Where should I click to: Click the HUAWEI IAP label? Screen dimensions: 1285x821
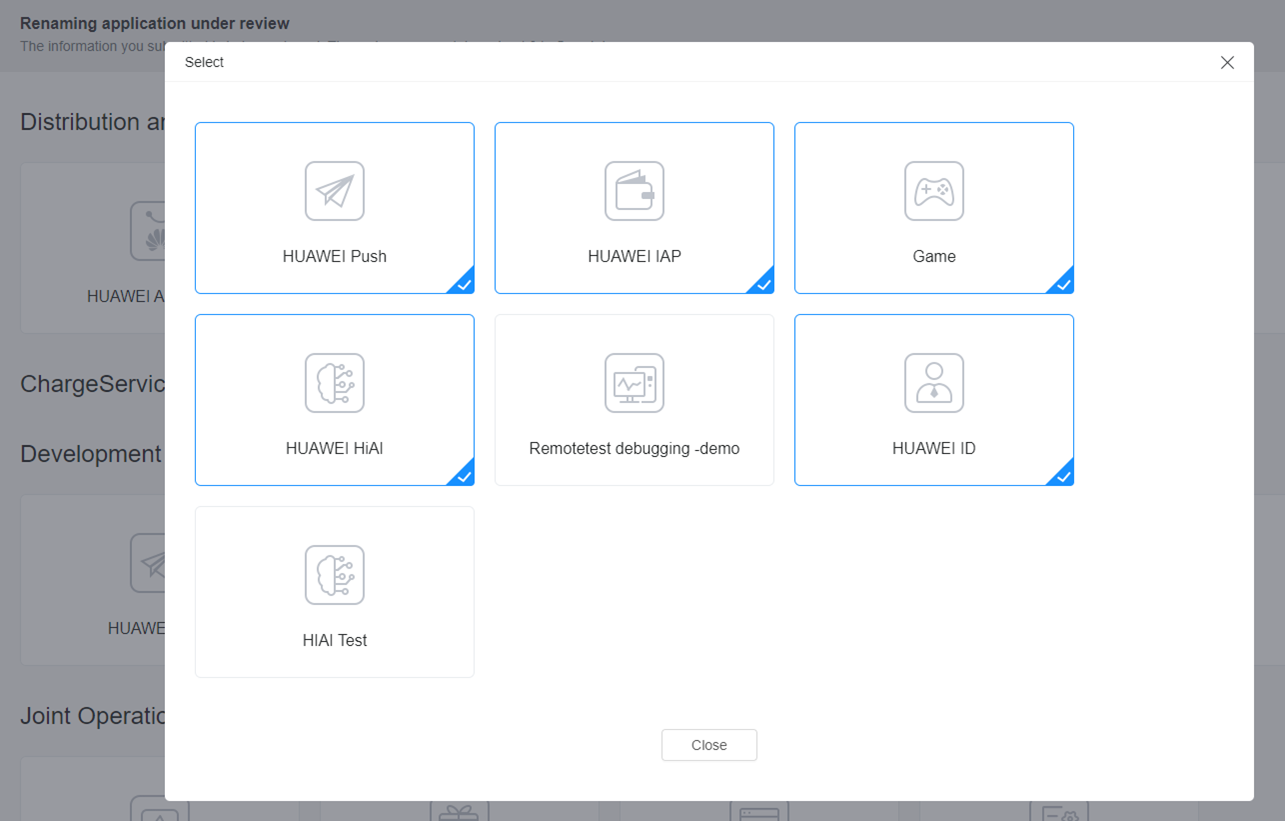(634, 256)
